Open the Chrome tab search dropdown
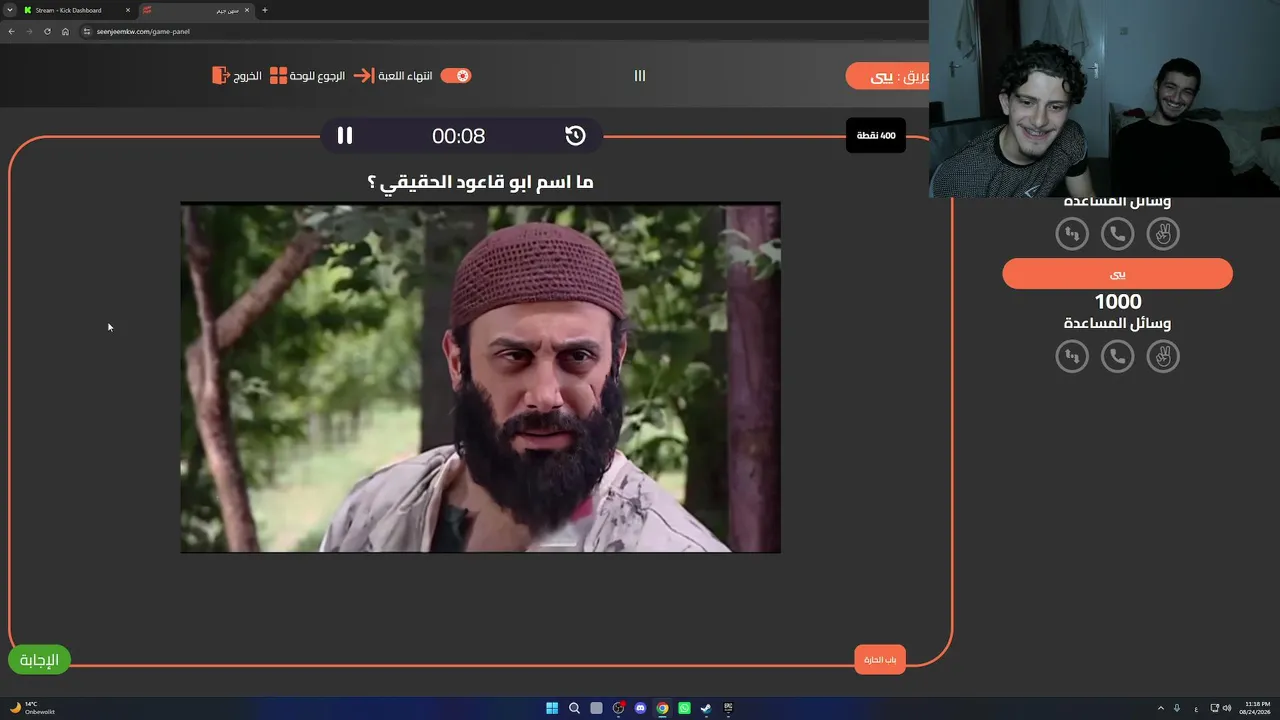1280x720 pixels. [9, 10]
